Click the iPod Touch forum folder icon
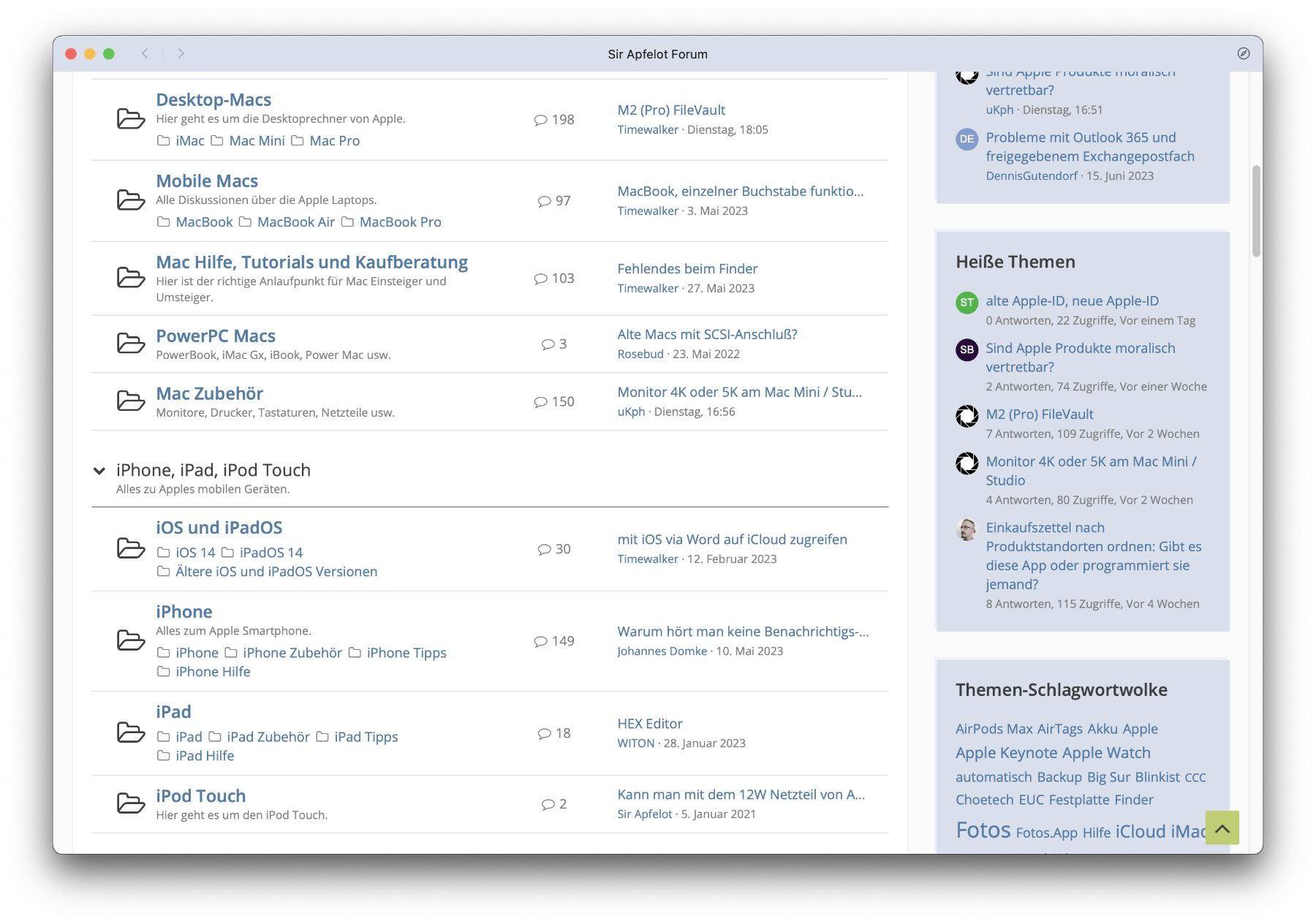The height and width of the screenshot is (924, 1316). coord(131,803)
